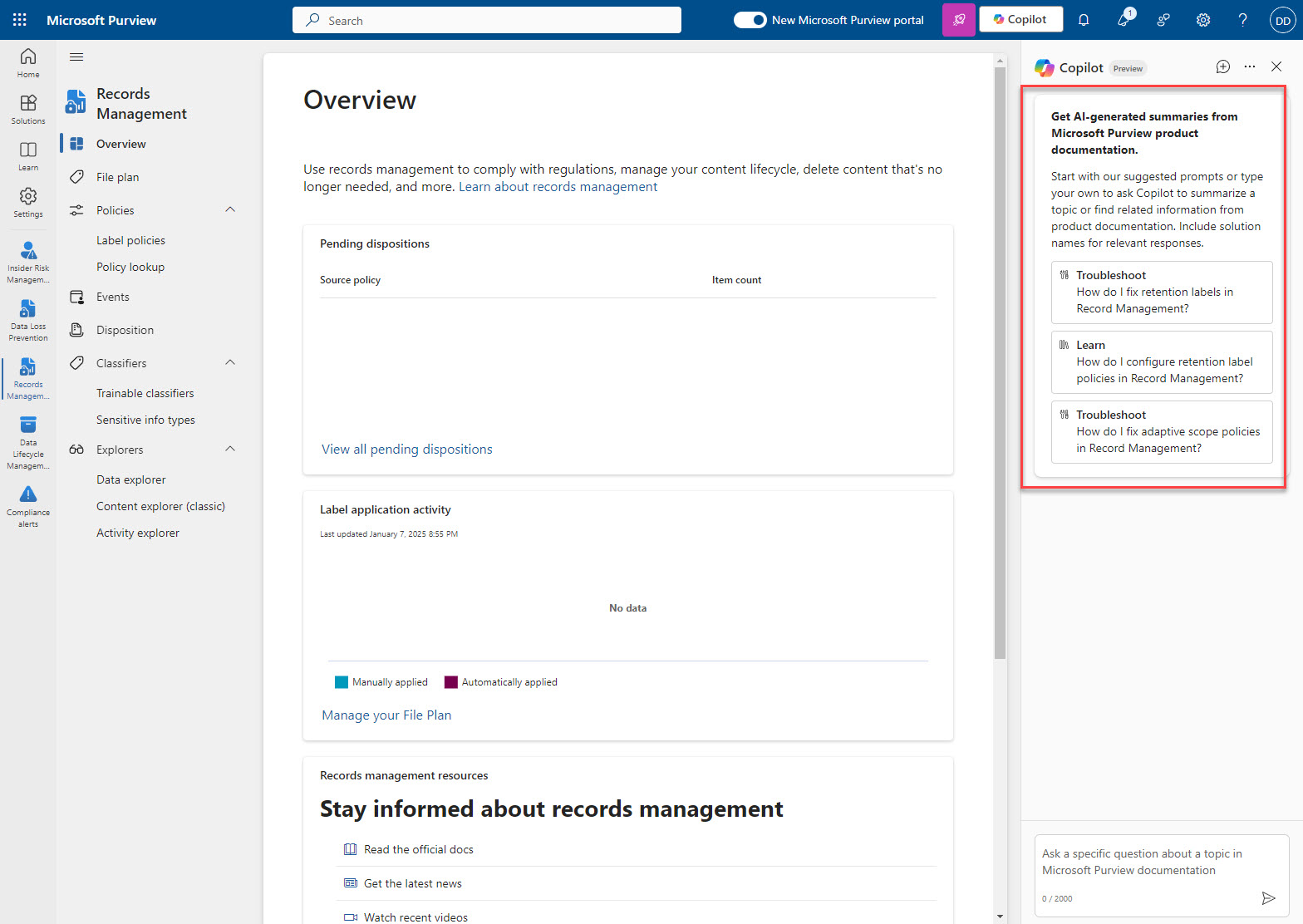1303x924 pixels.
Task: Open Compliance alerts in left rail
Action: (28, 506)
